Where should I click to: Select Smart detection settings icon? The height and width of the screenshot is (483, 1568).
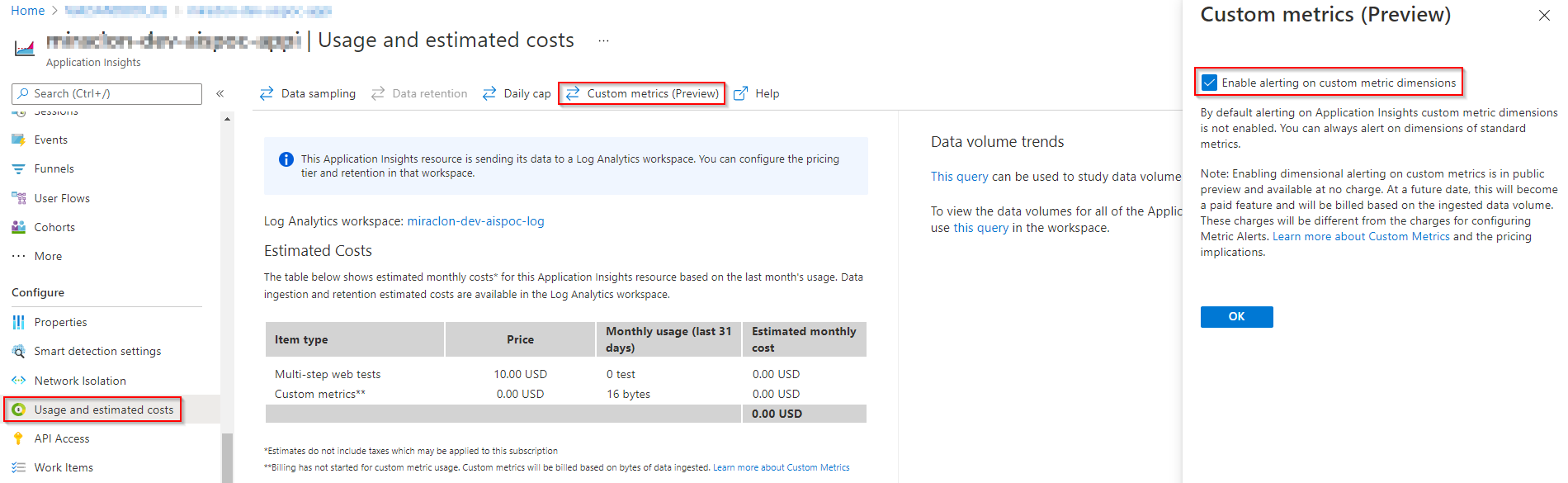click(x=19, y=351)
